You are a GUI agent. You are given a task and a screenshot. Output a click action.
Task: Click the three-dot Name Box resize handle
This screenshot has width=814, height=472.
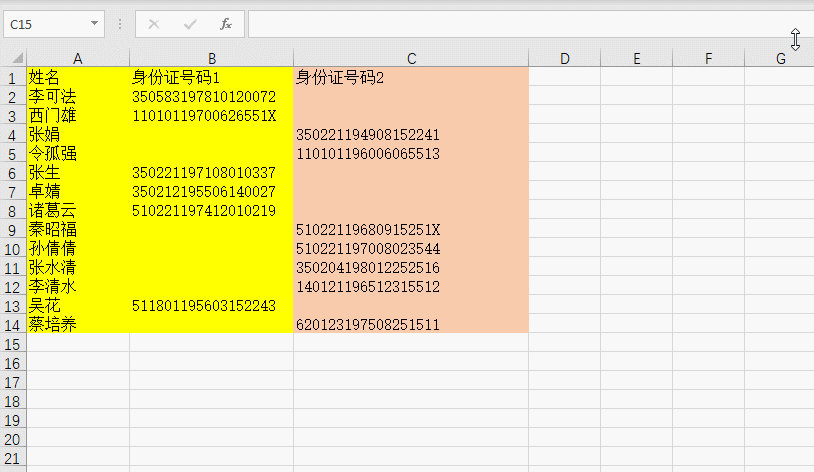(x=120, y=24)
